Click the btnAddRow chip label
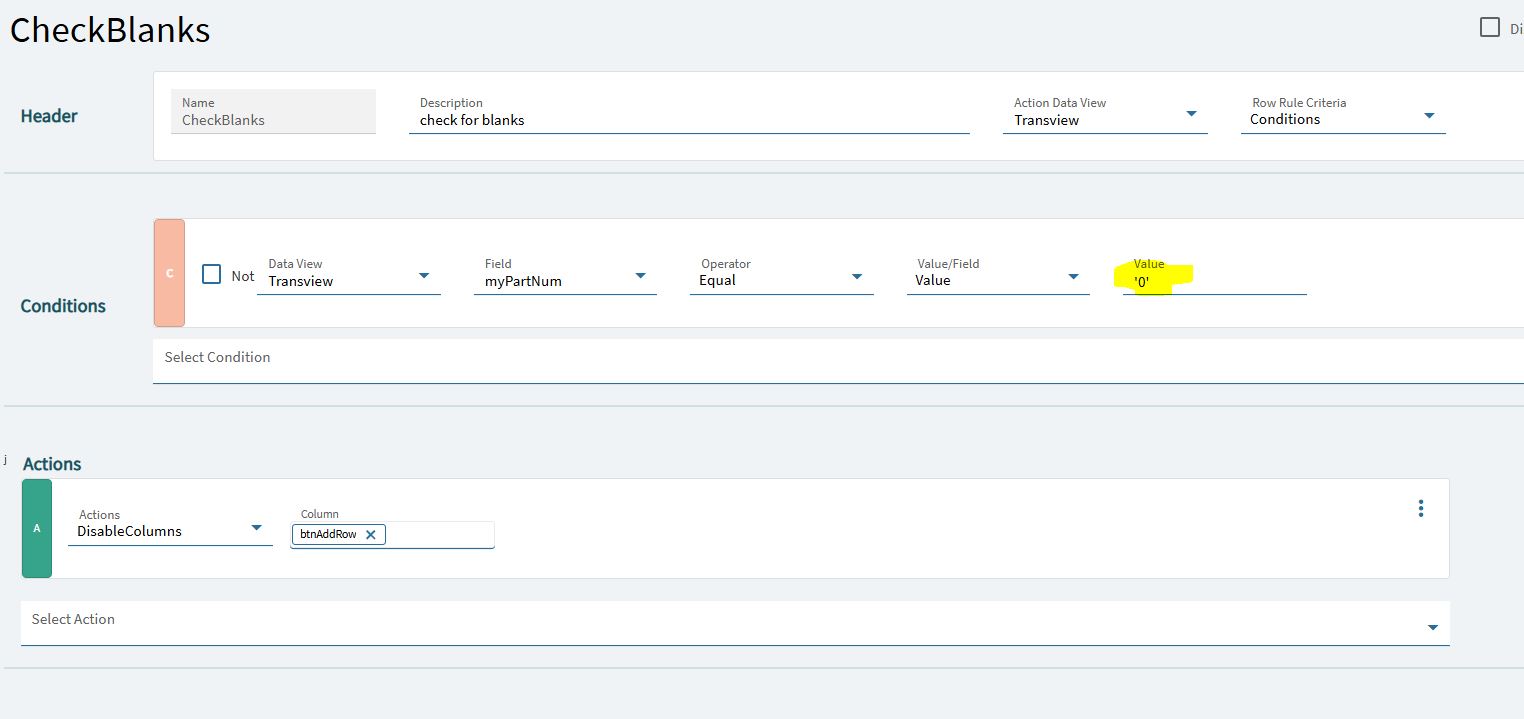The height and width of the screenshot is (719, 1524). (328, 535)
